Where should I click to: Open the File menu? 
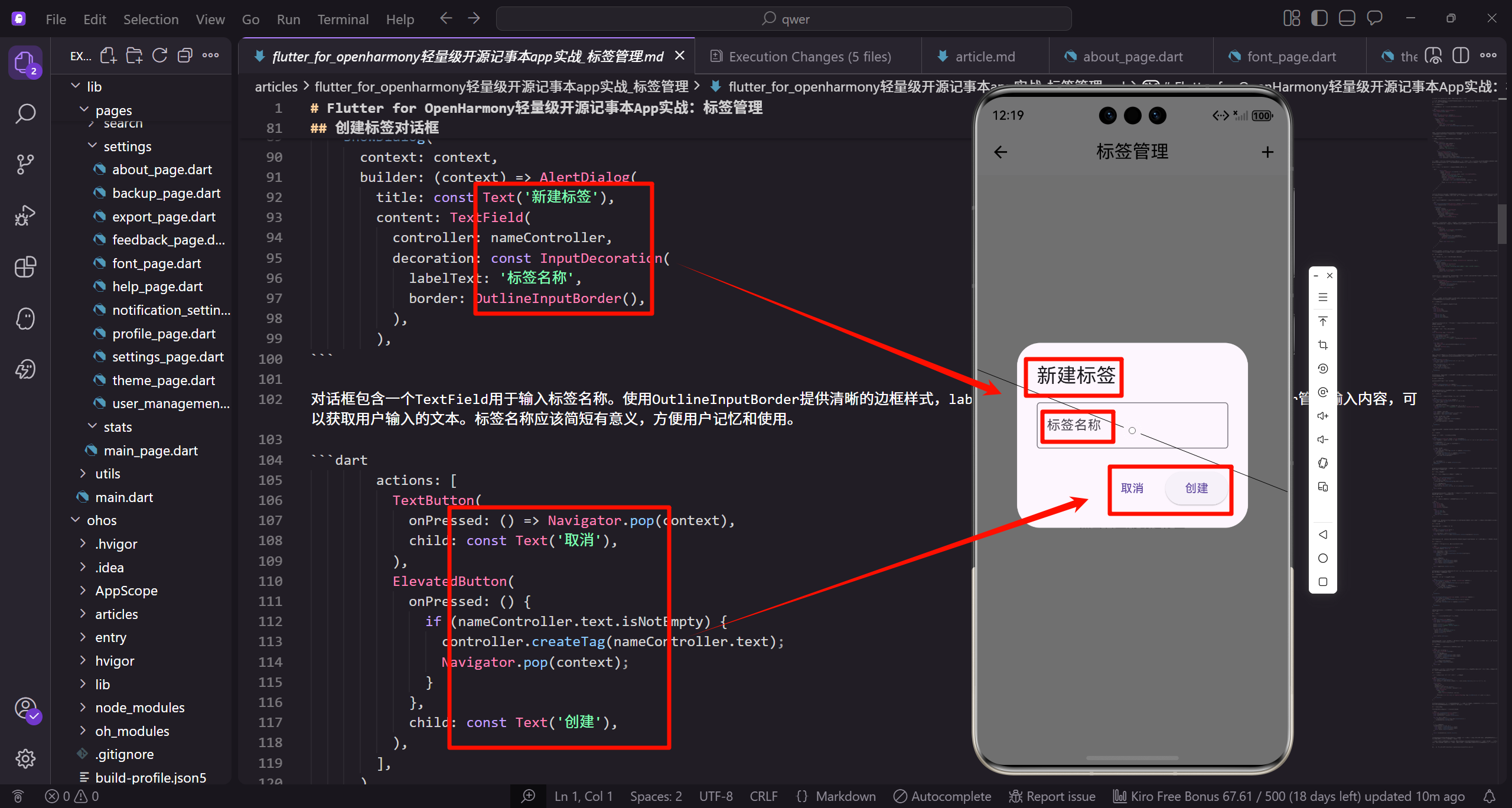click(x=56, y=19)
